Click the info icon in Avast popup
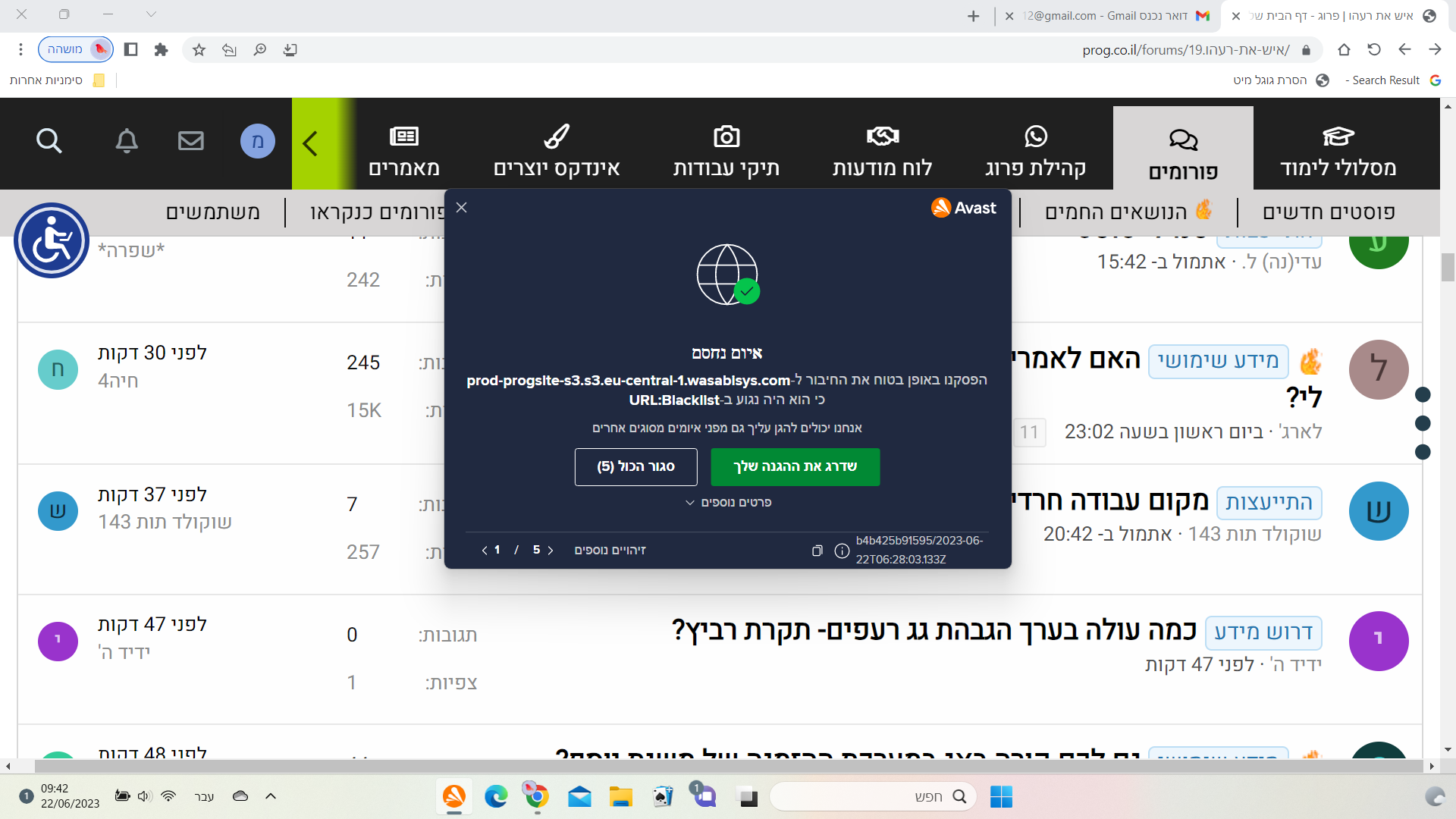Screen dimensions: 1456x819 [x=842, y=551]
